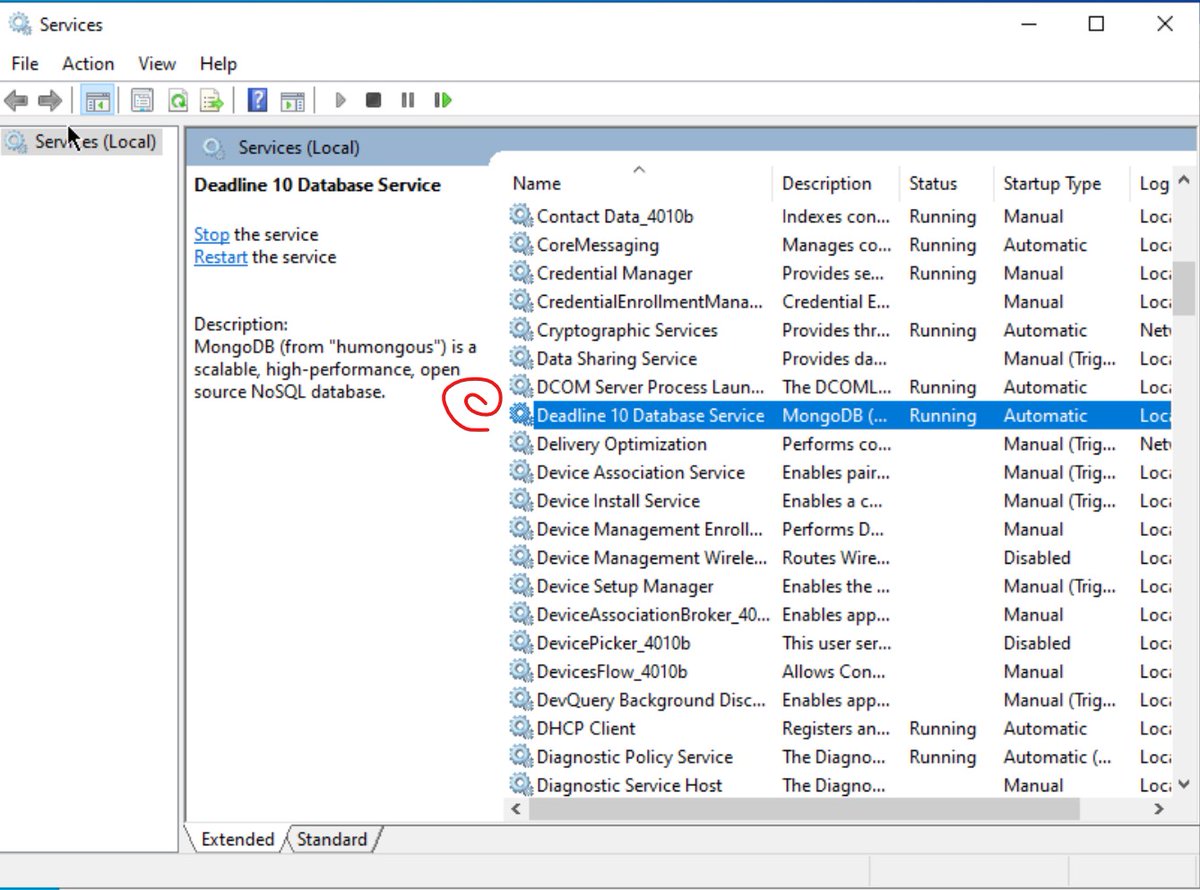Click the Export List toolbar icon
This screenshot has width=1200, height=890.
[211, 100]
